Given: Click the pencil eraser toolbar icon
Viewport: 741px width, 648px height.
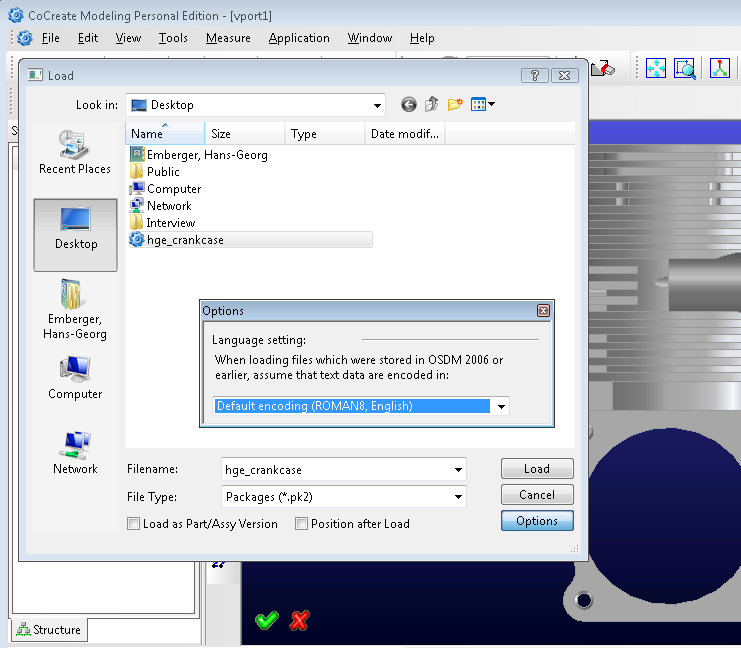Looking at the screenshot, I should [603, 69].
